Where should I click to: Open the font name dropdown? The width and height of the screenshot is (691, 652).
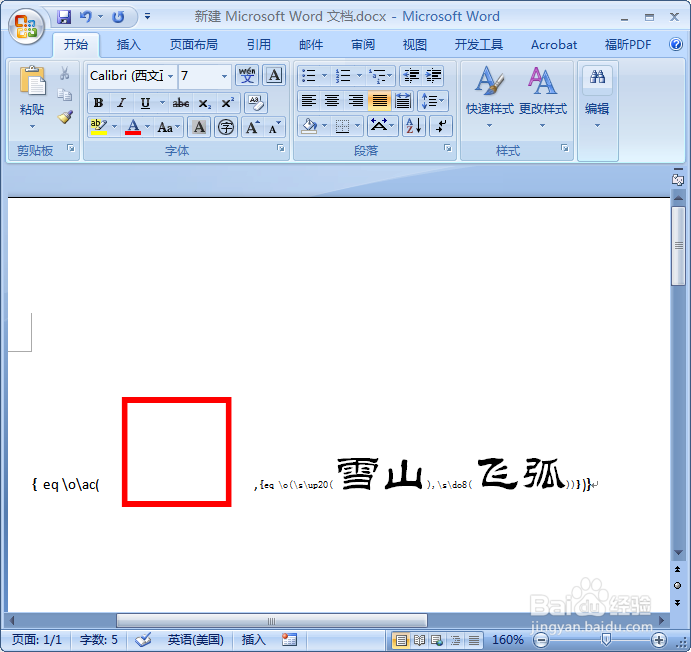(170, 76)
